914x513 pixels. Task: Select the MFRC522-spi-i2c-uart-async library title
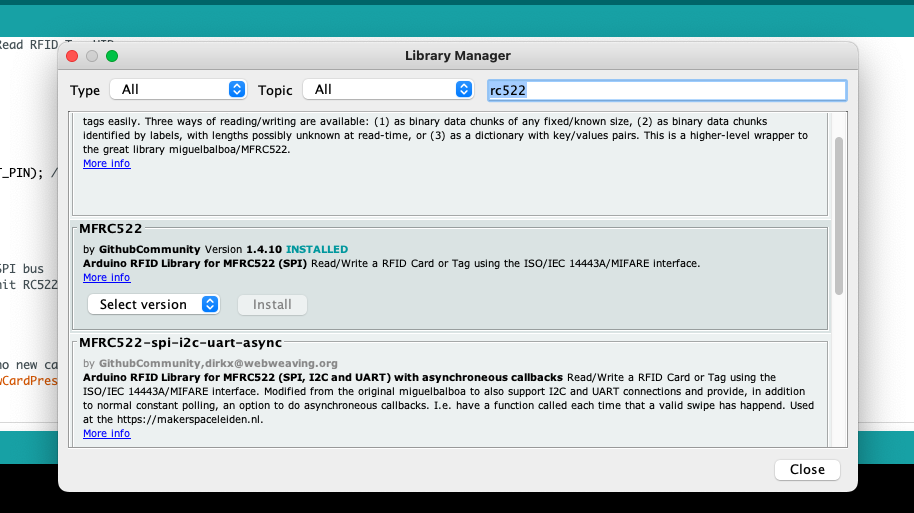pos(181,343)
